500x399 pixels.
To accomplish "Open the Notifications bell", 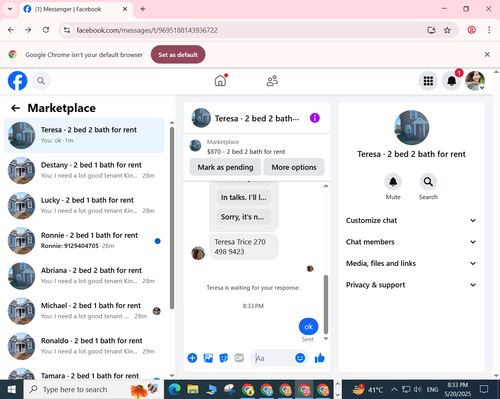I will pyautogui.click(x=452, y=81).
